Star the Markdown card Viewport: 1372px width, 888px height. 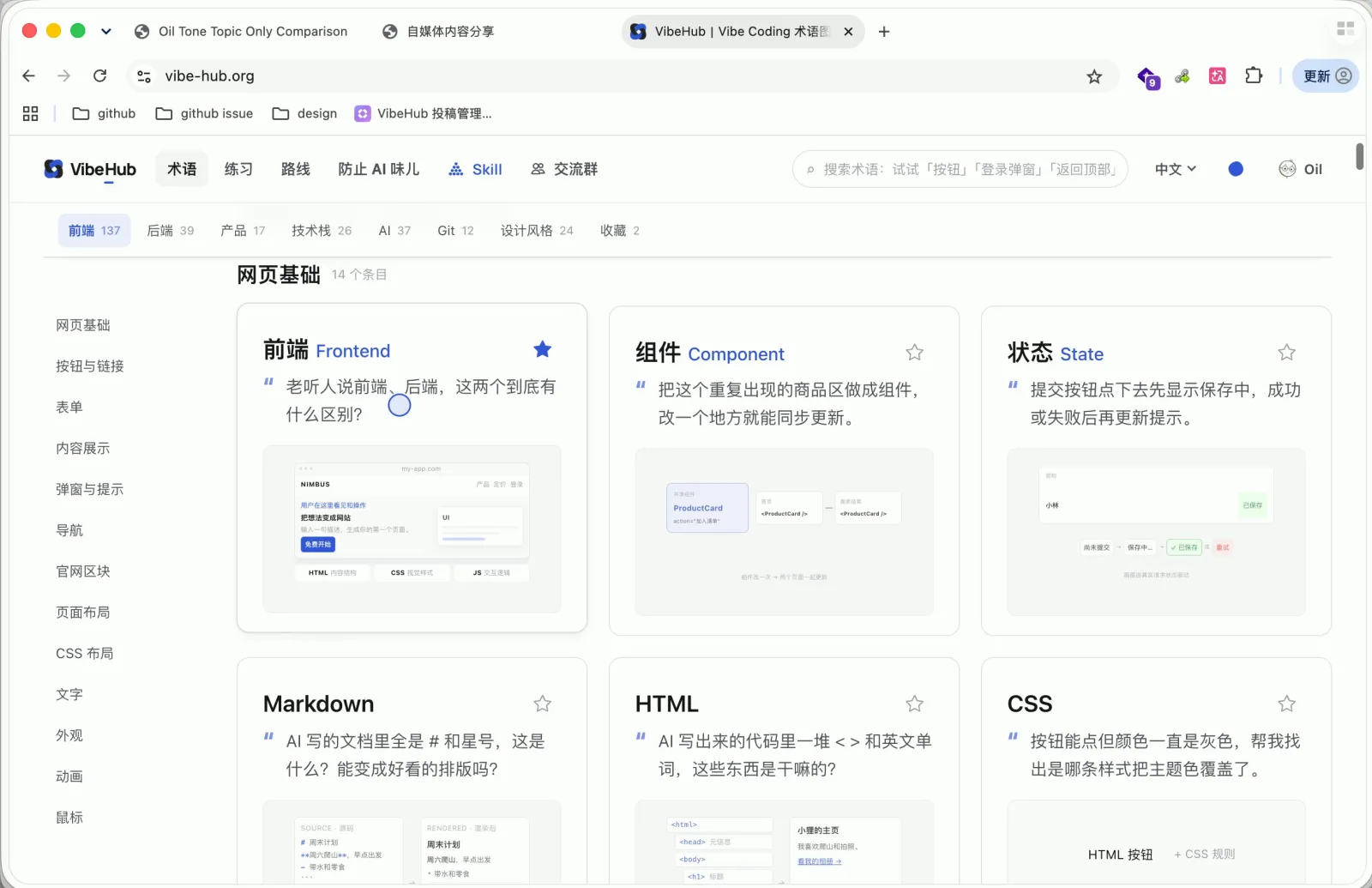click(x=542, y=704)
